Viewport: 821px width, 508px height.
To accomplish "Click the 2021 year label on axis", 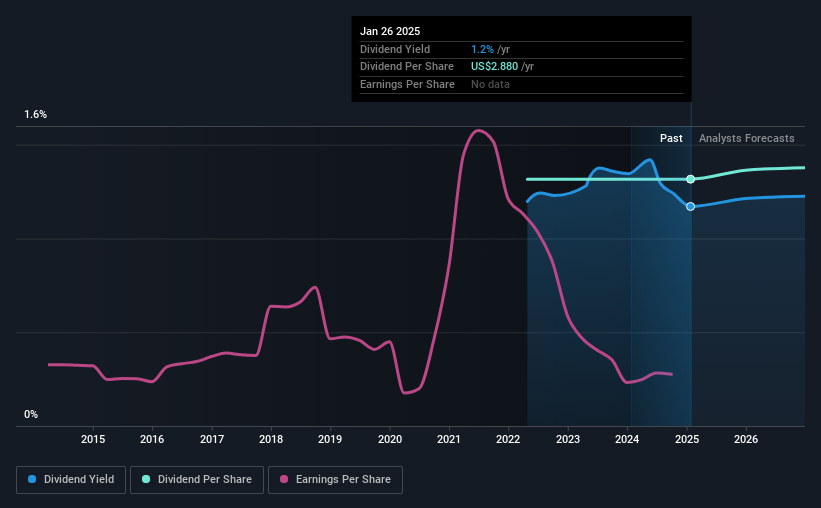I will pyautogui.click(x=449, y=439).
